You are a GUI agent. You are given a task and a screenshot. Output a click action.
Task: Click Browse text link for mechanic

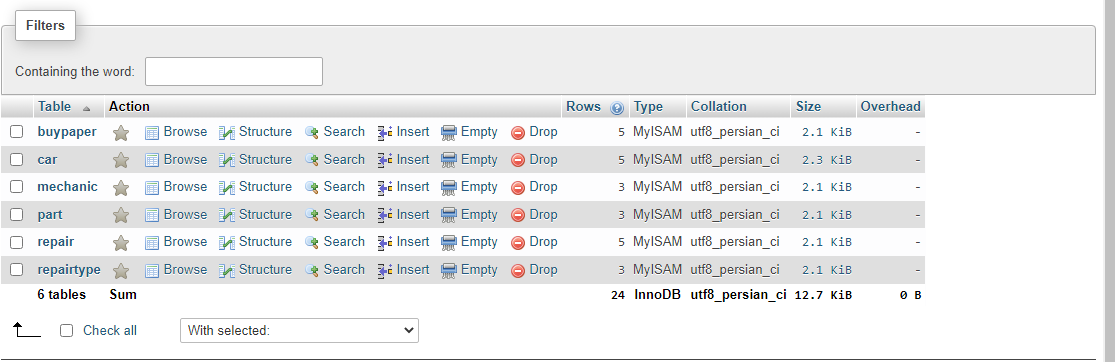pyautogui.click(x=185, y=186)
